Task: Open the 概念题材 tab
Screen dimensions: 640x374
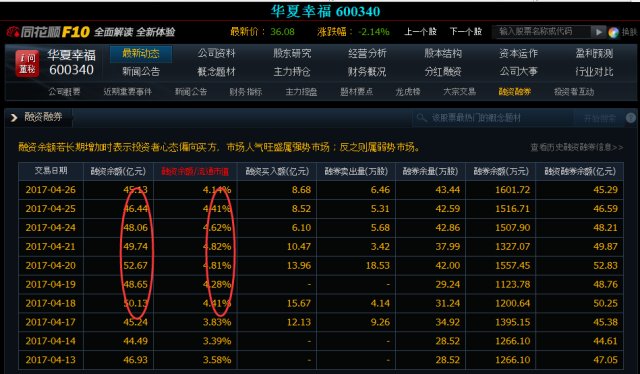Action: (216, 72)
